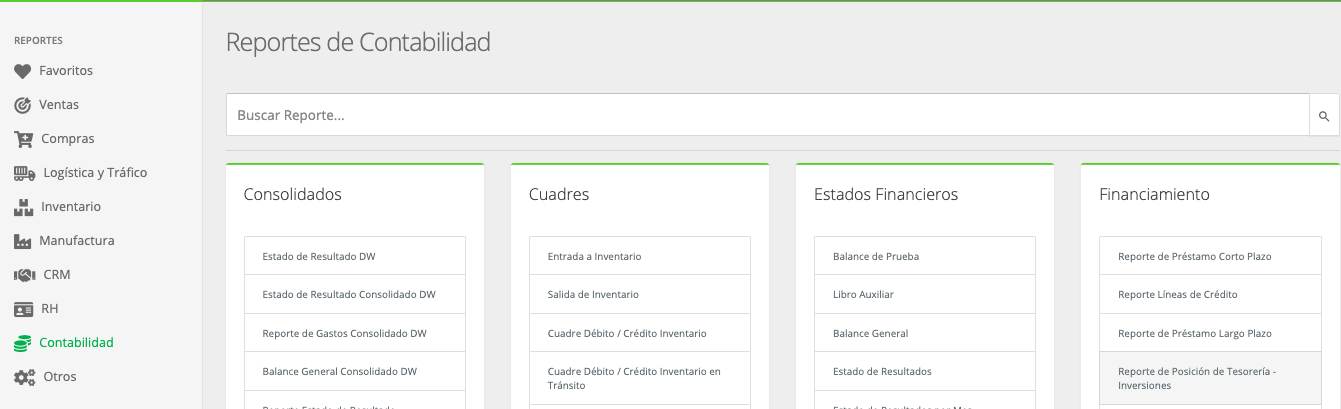Open Estado de Resultado Consolidado DW

[x=355, y=294]
